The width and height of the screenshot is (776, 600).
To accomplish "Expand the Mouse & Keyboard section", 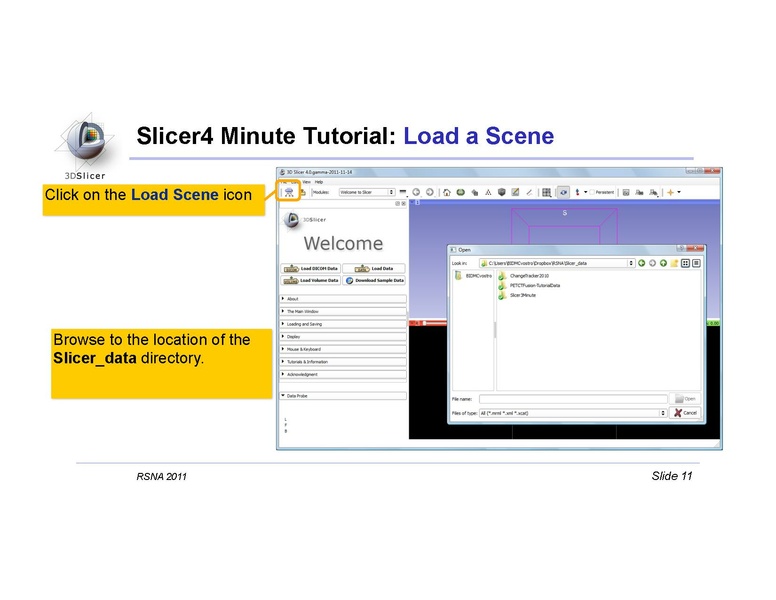I will 343,349.
